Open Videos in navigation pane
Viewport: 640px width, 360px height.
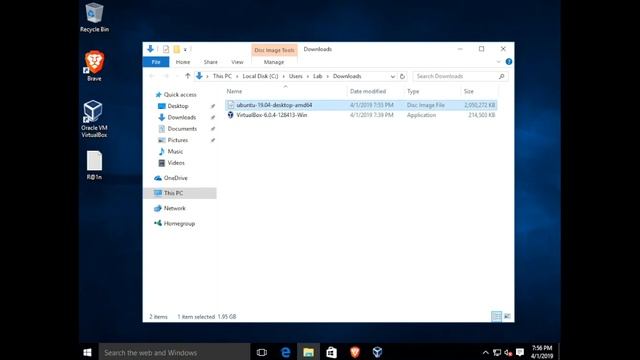coord(176,163)
